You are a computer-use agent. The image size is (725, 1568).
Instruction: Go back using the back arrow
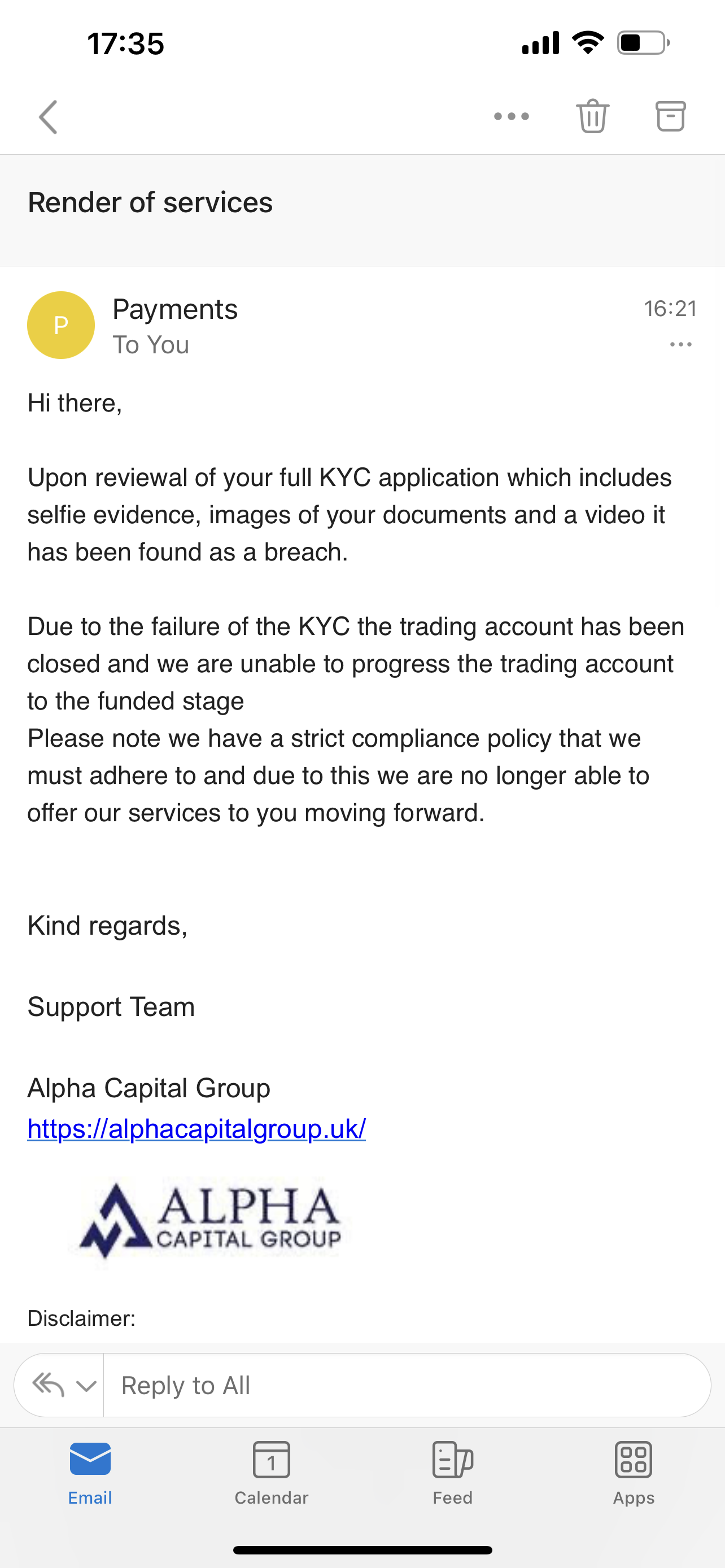point(48,116)
